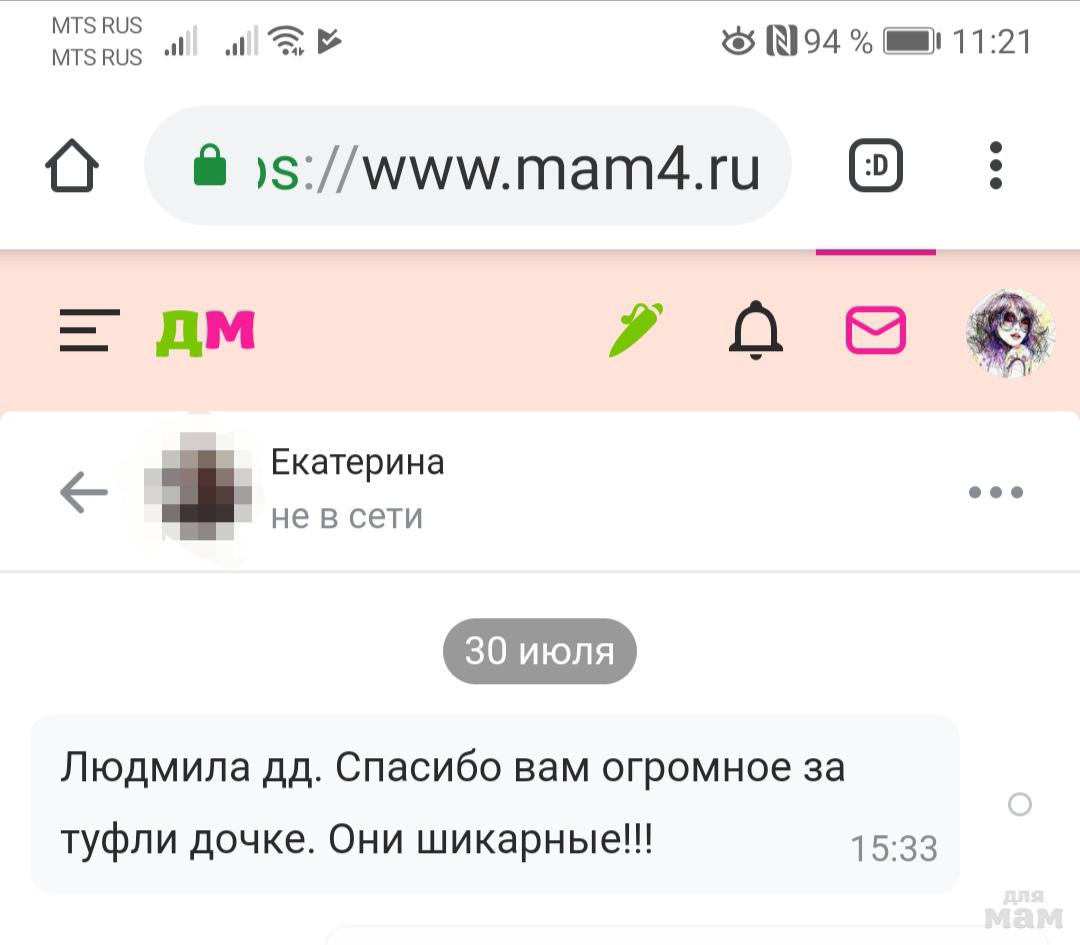Image resolution: width=1080 pixels, height=945 pixels.
Task: Open the site hamburger menu
Action: [x=90, y=331]
